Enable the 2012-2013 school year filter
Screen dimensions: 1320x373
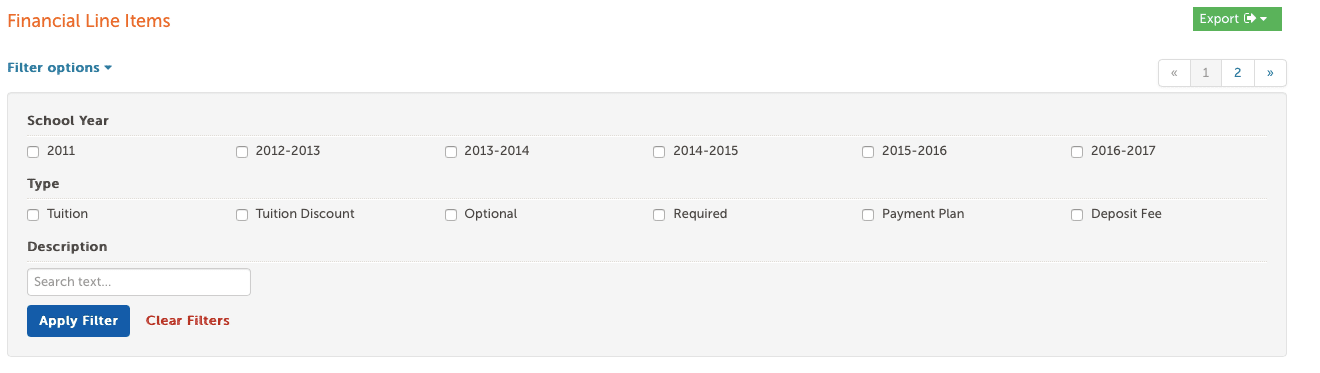coord(242,152)
